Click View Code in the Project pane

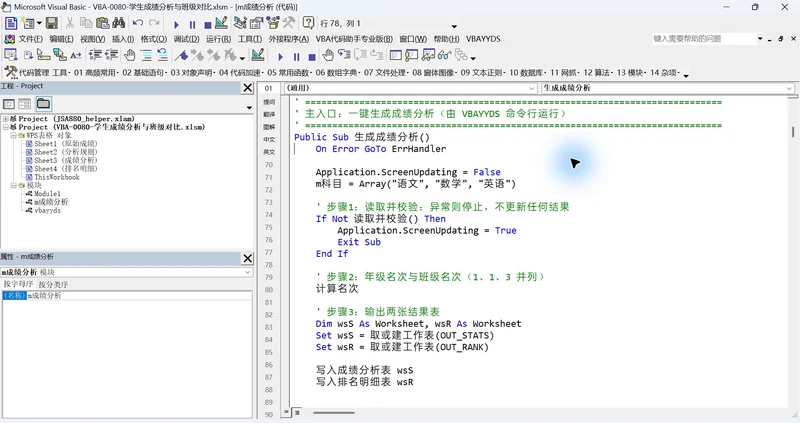coord(9,104)
